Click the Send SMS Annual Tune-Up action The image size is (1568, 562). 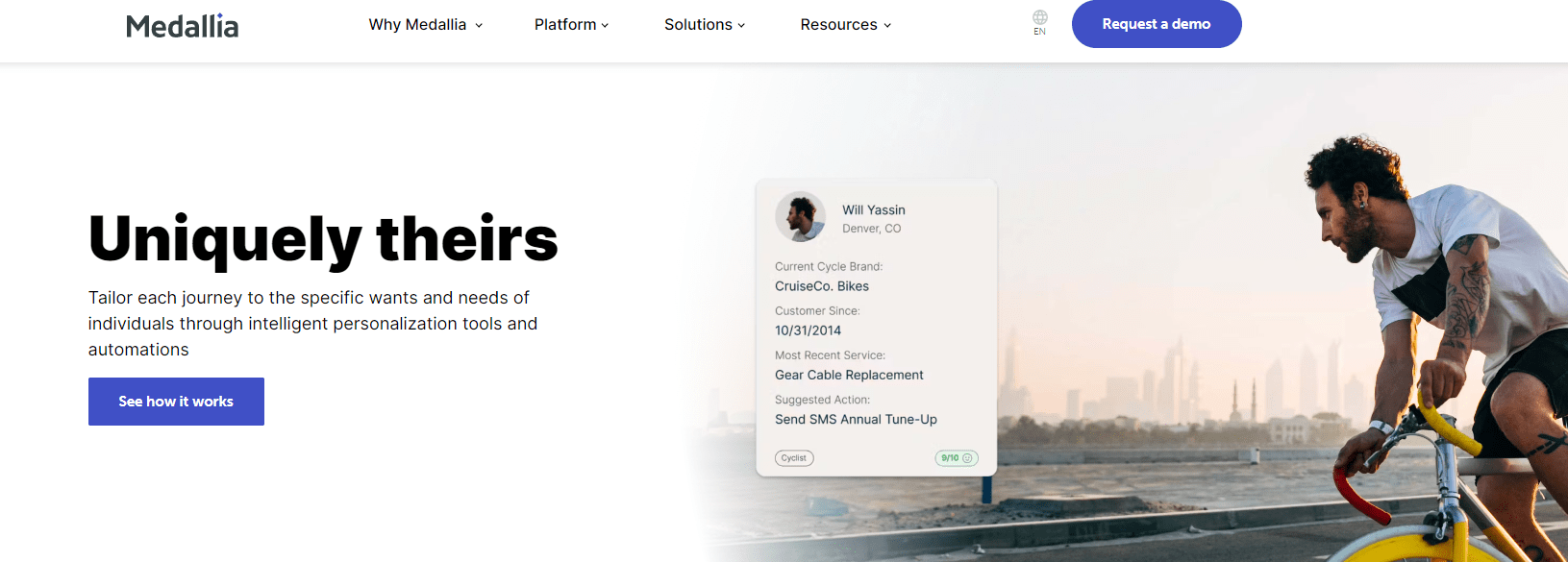(856, 420)
